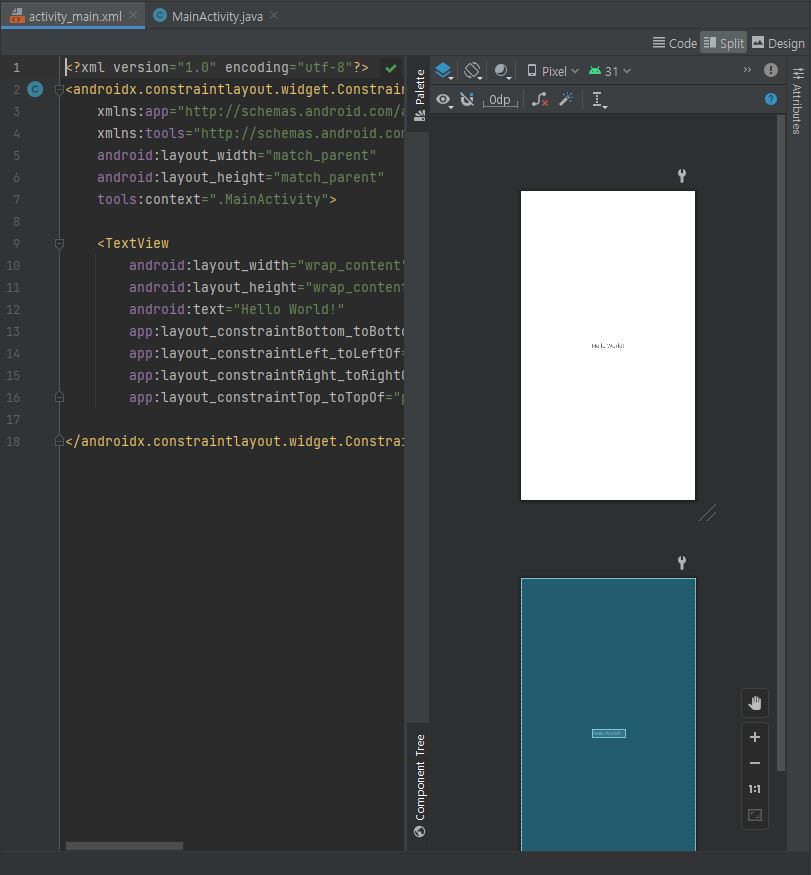Set default margins 0dp
The height and width of the screenshot is (875, 811).
point(500,100)
